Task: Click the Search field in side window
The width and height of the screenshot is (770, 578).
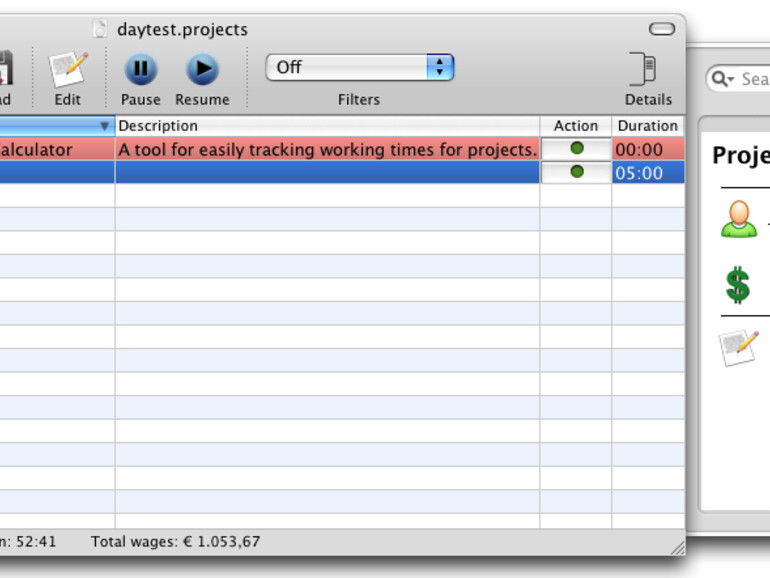Action: point(738,79)
